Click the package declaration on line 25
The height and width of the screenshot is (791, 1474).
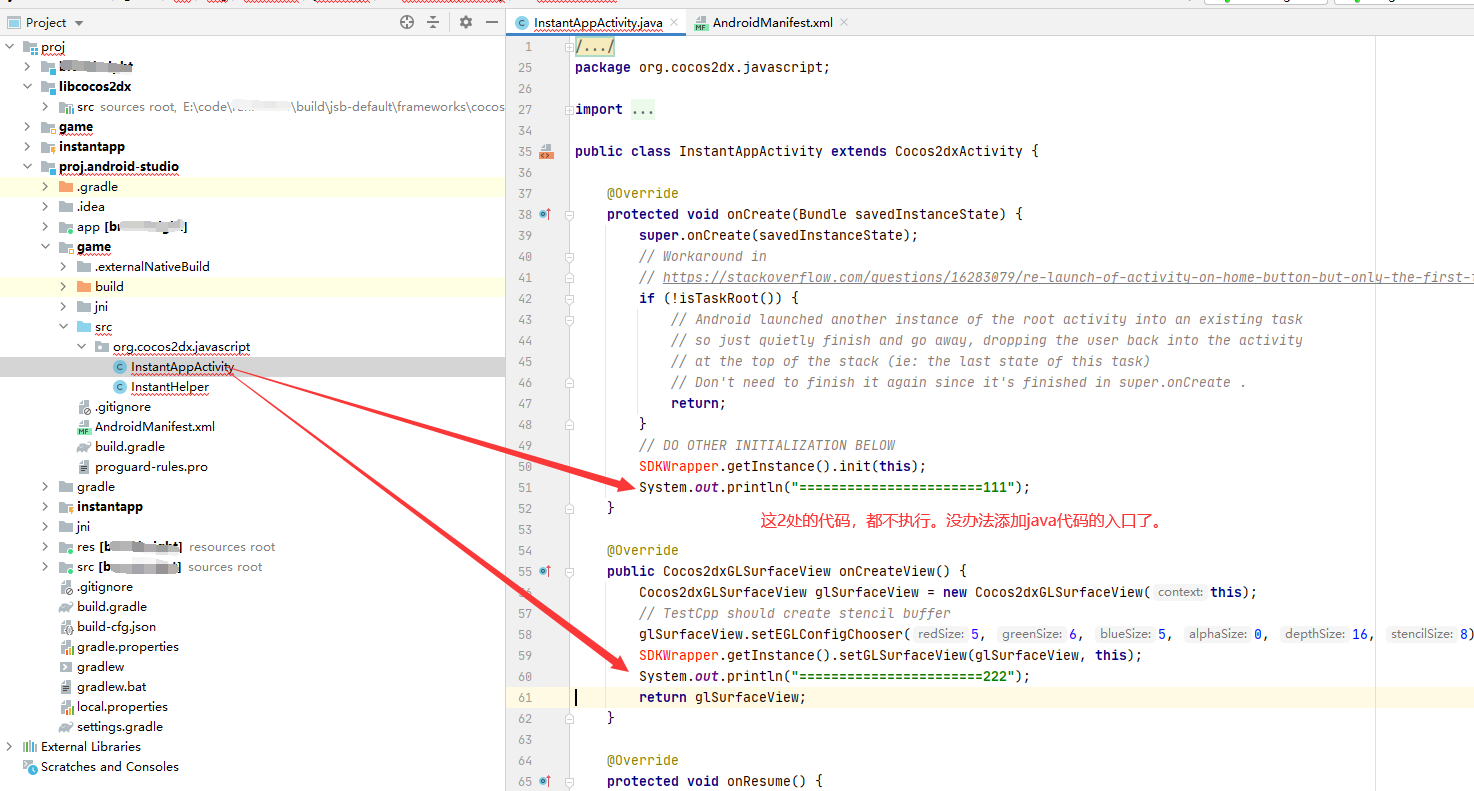tap(703, 67)
